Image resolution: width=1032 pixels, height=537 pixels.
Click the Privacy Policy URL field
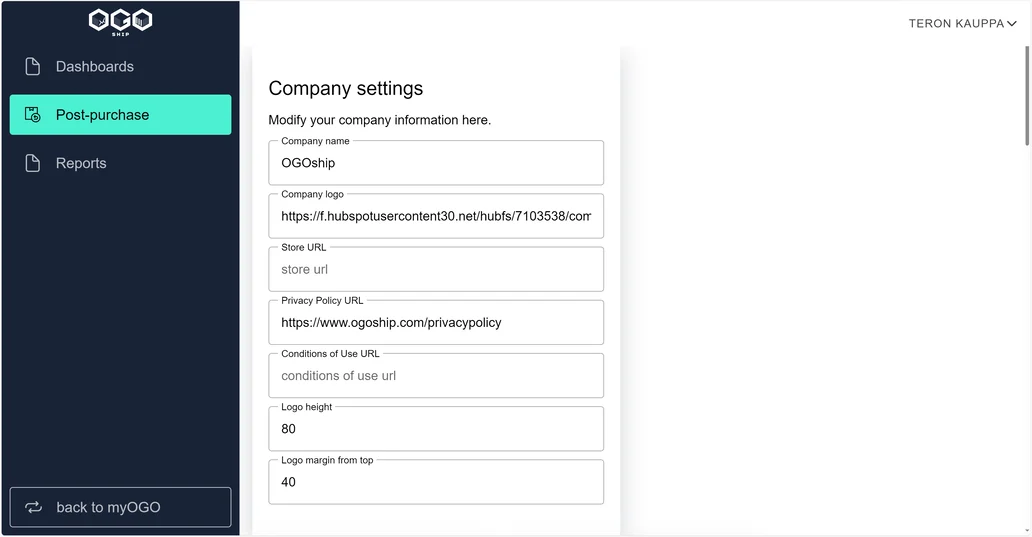[x=436, y=322]
